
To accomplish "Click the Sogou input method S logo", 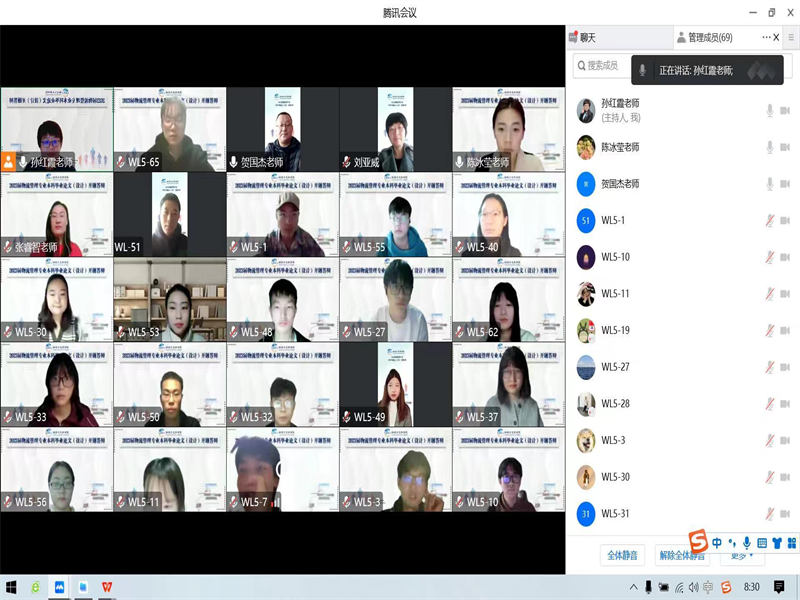I will coord(698,542).
